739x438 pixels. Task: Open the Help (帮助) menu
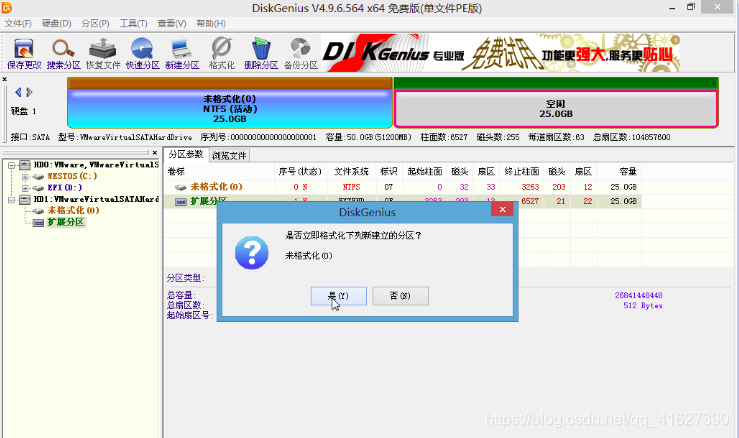tap(211, 23)
